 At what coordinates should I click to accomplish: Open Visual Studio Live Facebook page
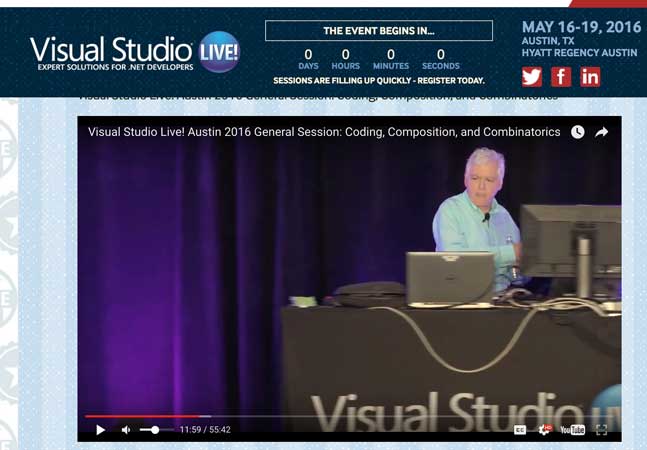click(x=561, y=77)
